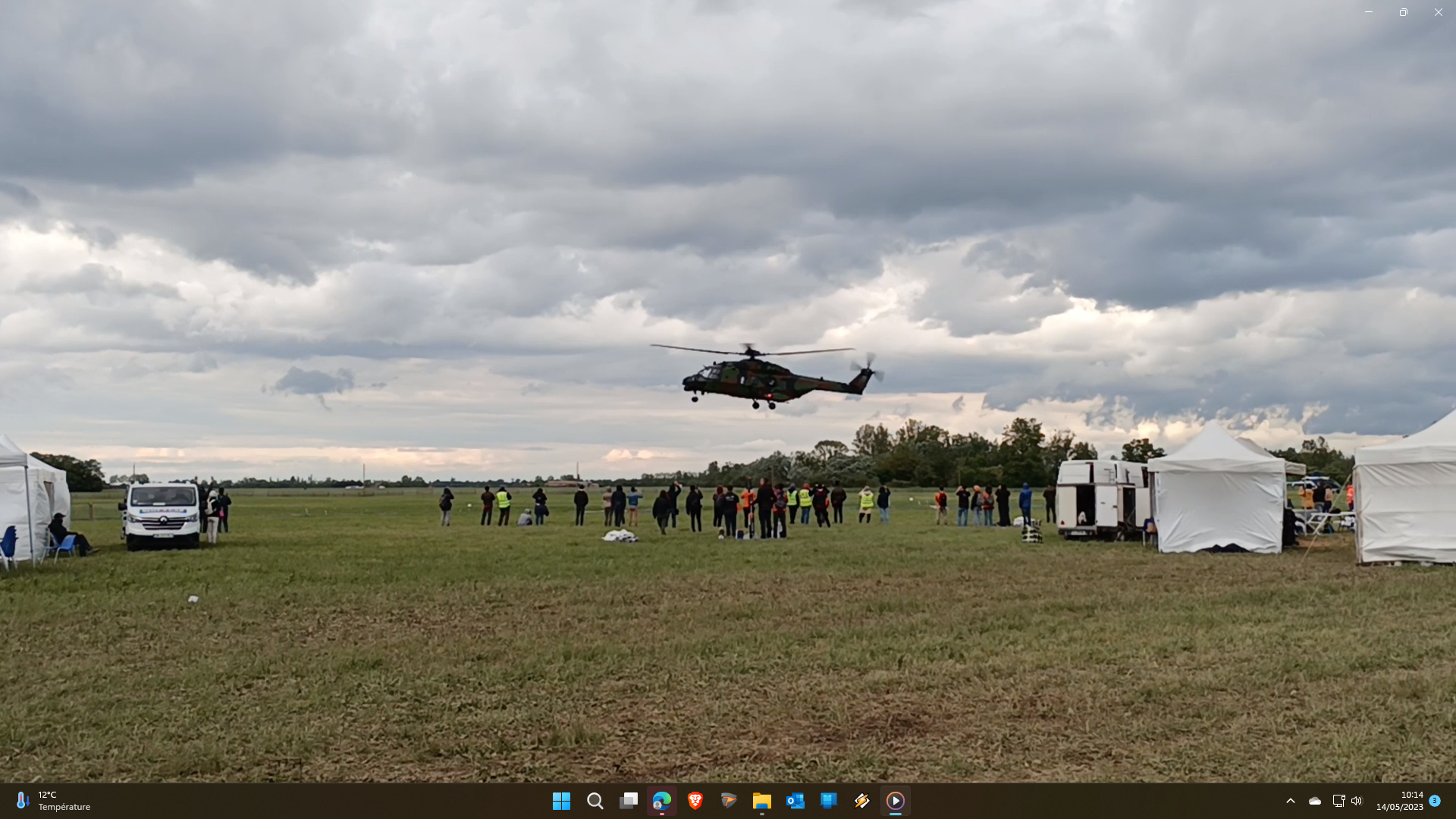Open the blue monitor taskbar app

click(x=829, y=801)
